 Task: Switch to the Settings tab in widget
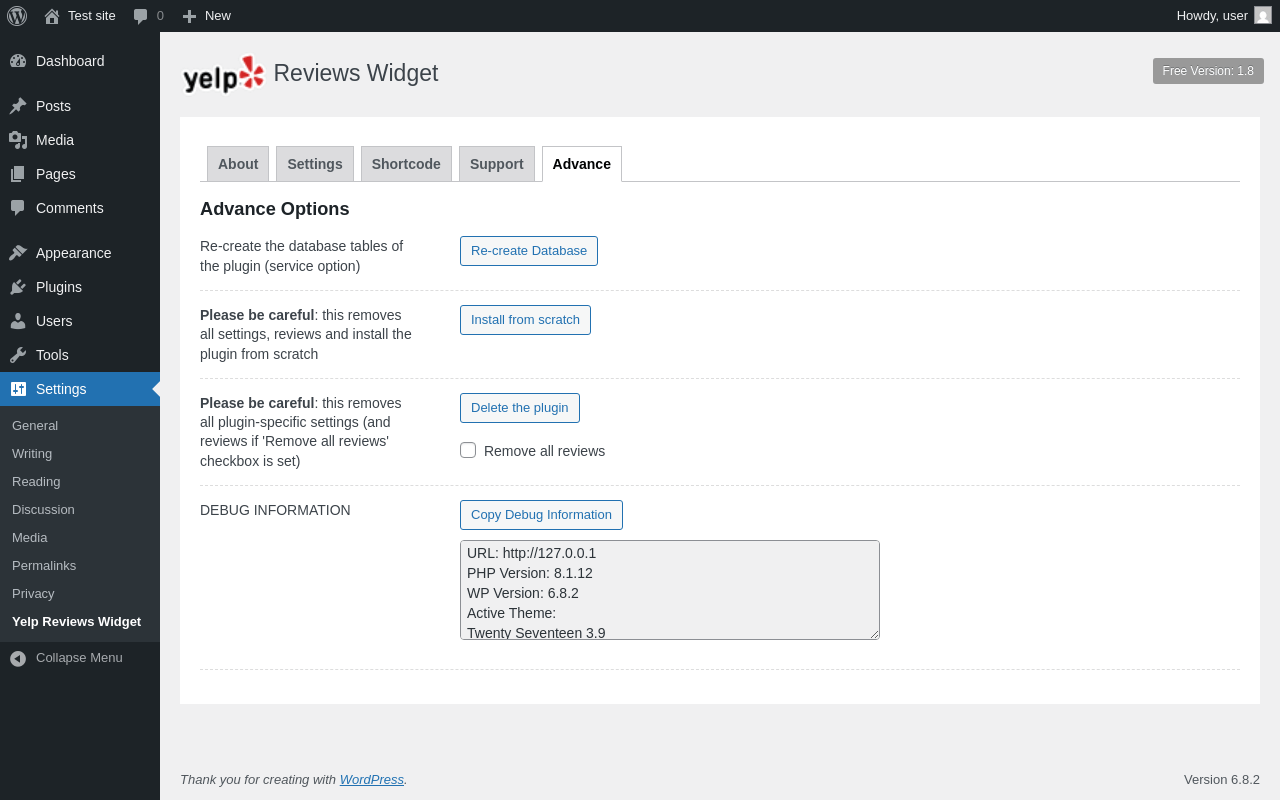315,164
